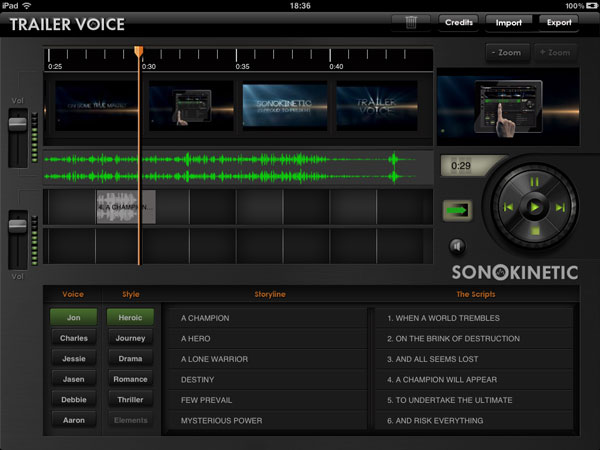Select the TRAILER VOICE video thumbnail
Screen dimensions: 600x450
coord(377,106)
